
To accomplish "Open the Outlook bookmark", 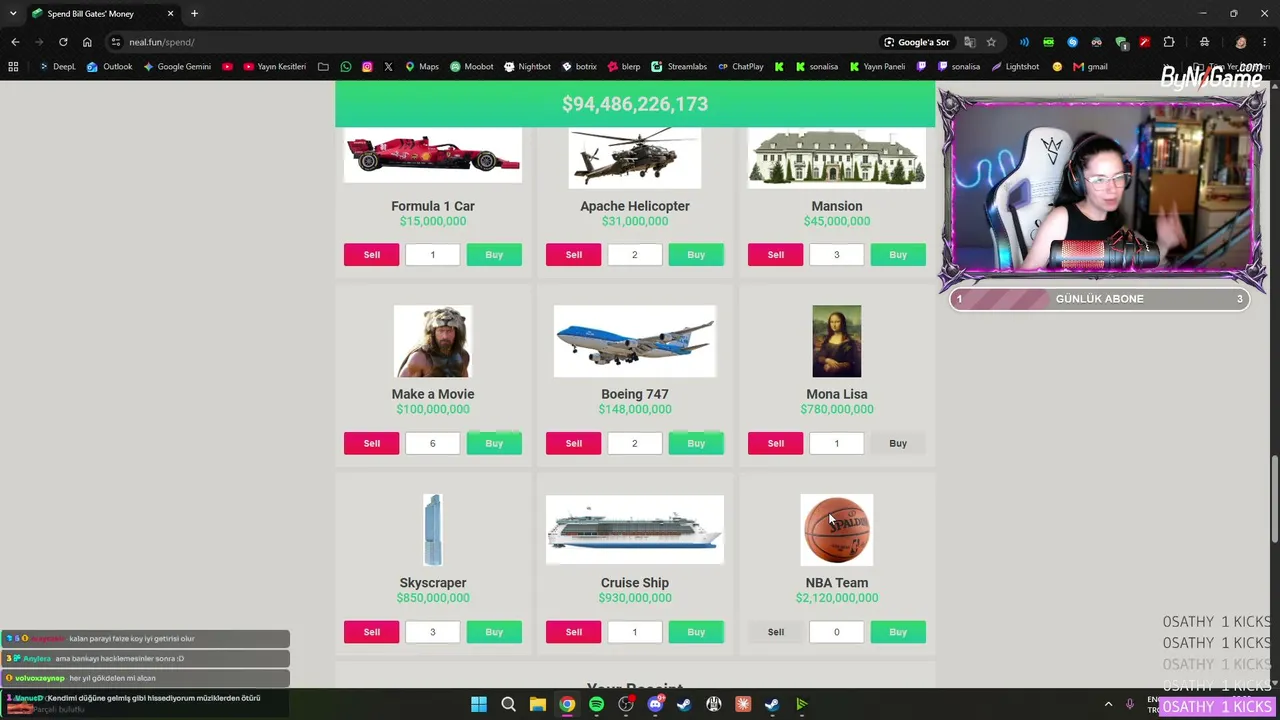I will click(x=110, y=67).
